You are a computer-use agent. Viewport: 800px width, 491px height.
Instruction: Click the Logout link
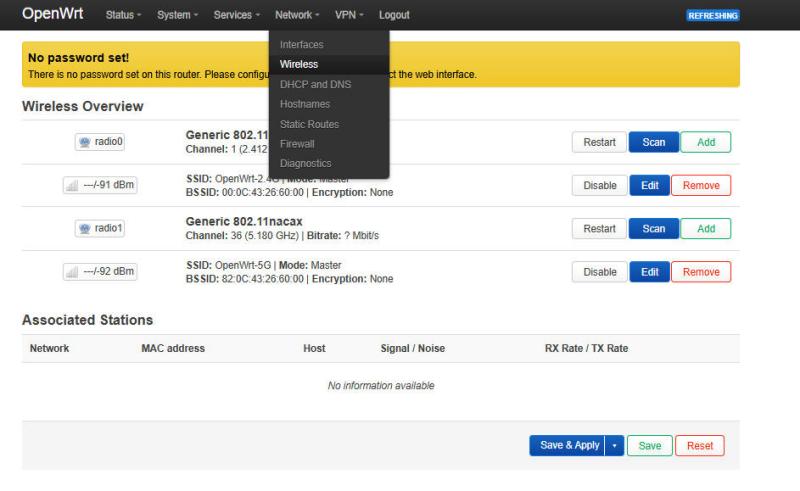click(x=394, y=15)
